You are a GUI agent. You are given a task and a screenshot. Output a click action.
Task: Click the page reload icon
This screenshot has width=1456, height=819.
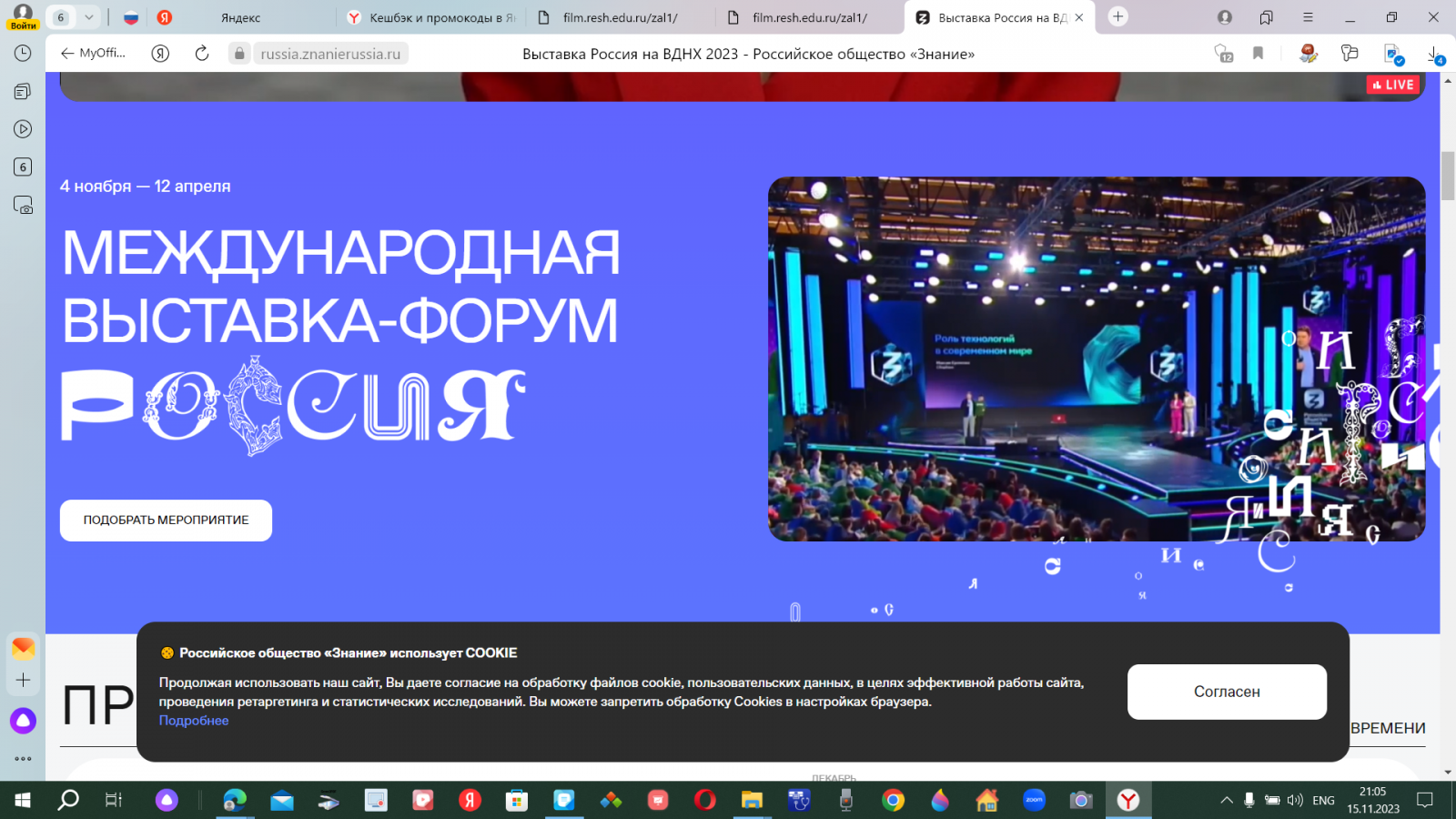(202, 54)
